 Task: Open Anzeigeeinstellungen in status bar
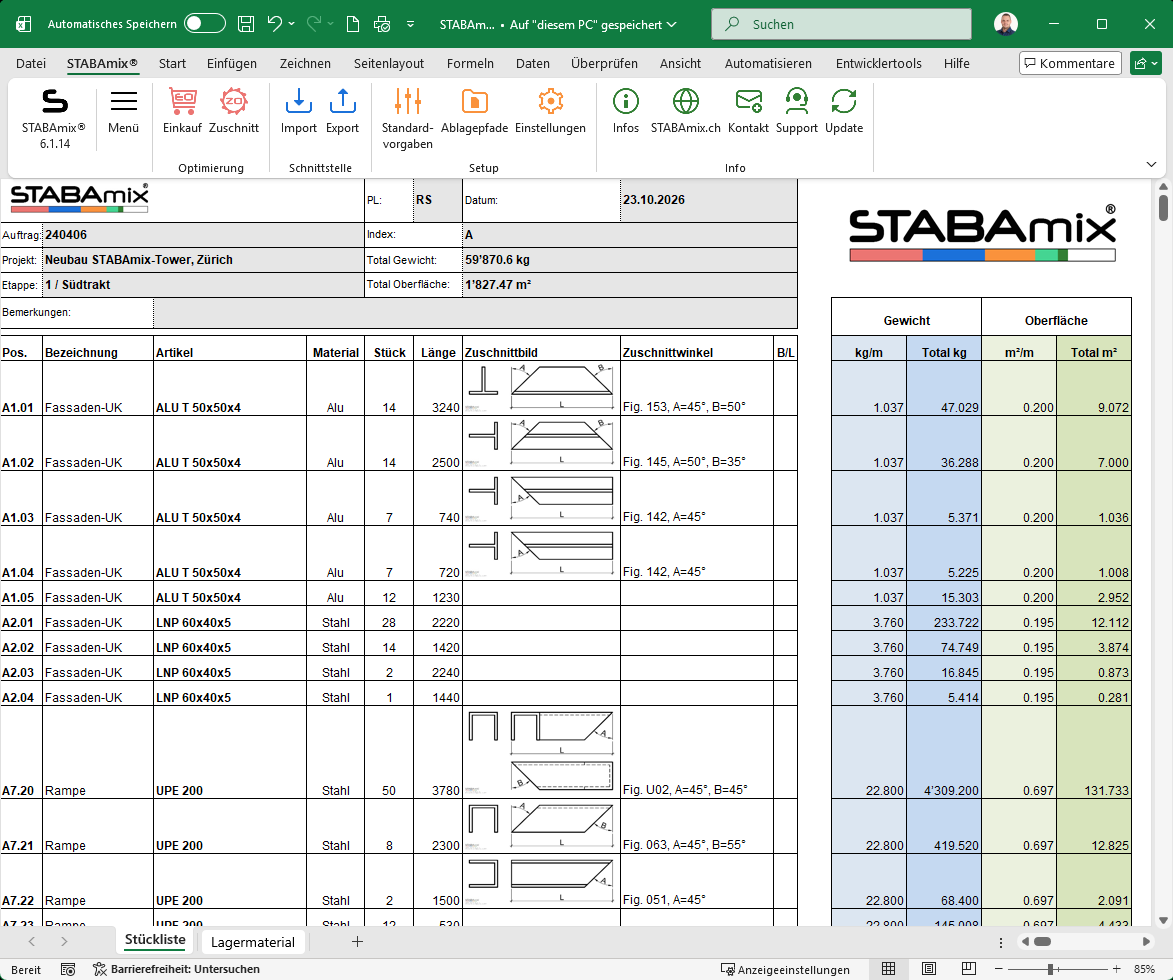coord(785,970)
